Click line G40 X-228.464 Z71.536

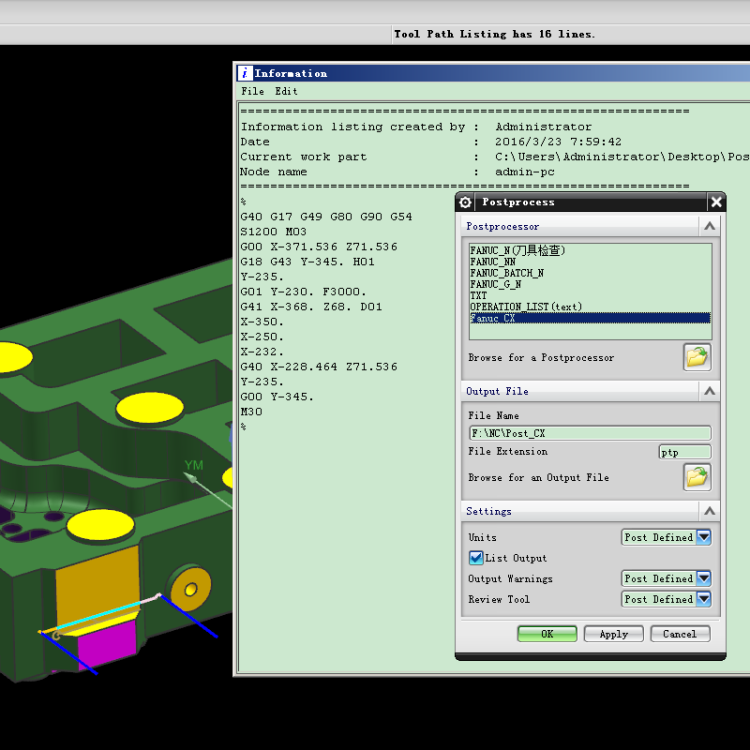coord(319,367)
